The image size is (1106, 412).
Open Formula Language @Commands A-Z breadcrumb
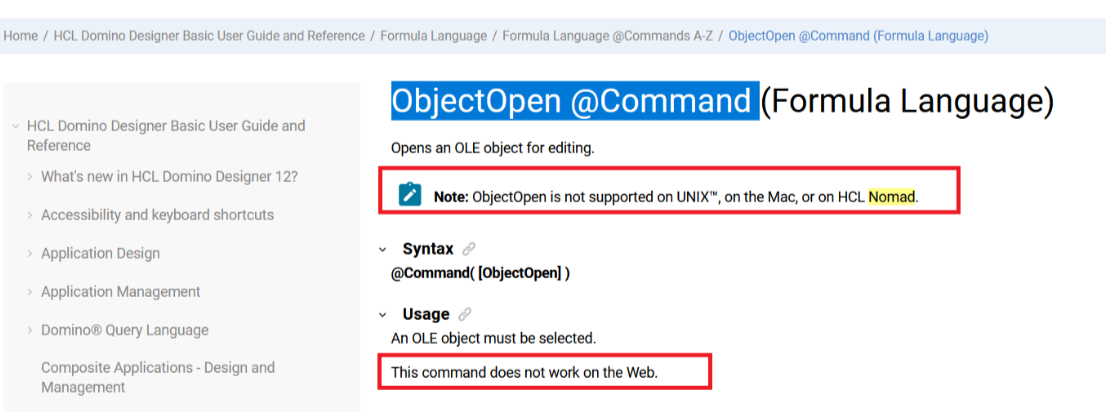(x=607, y=35)
